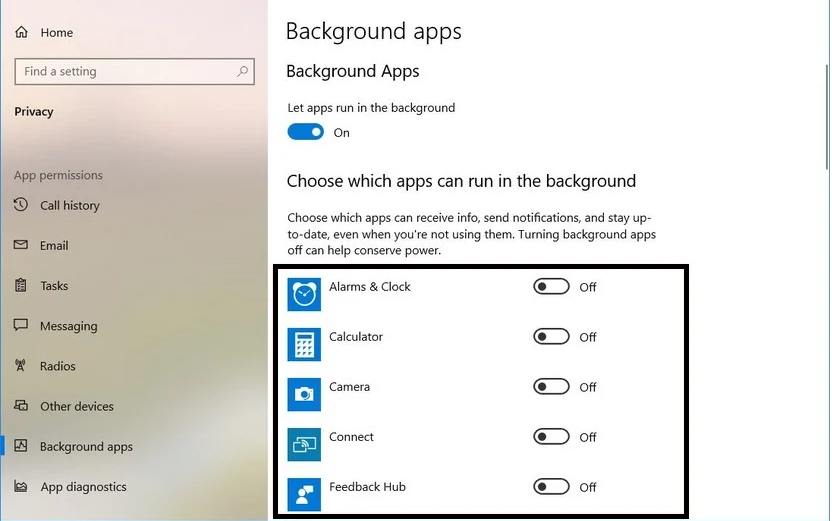
Task: Click the Camera app icon
Action: tap(304, 394)
